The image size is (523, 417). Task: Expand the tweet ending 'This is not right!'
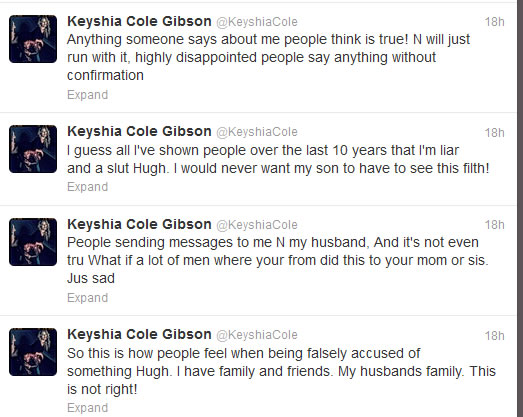click(87, 408)
